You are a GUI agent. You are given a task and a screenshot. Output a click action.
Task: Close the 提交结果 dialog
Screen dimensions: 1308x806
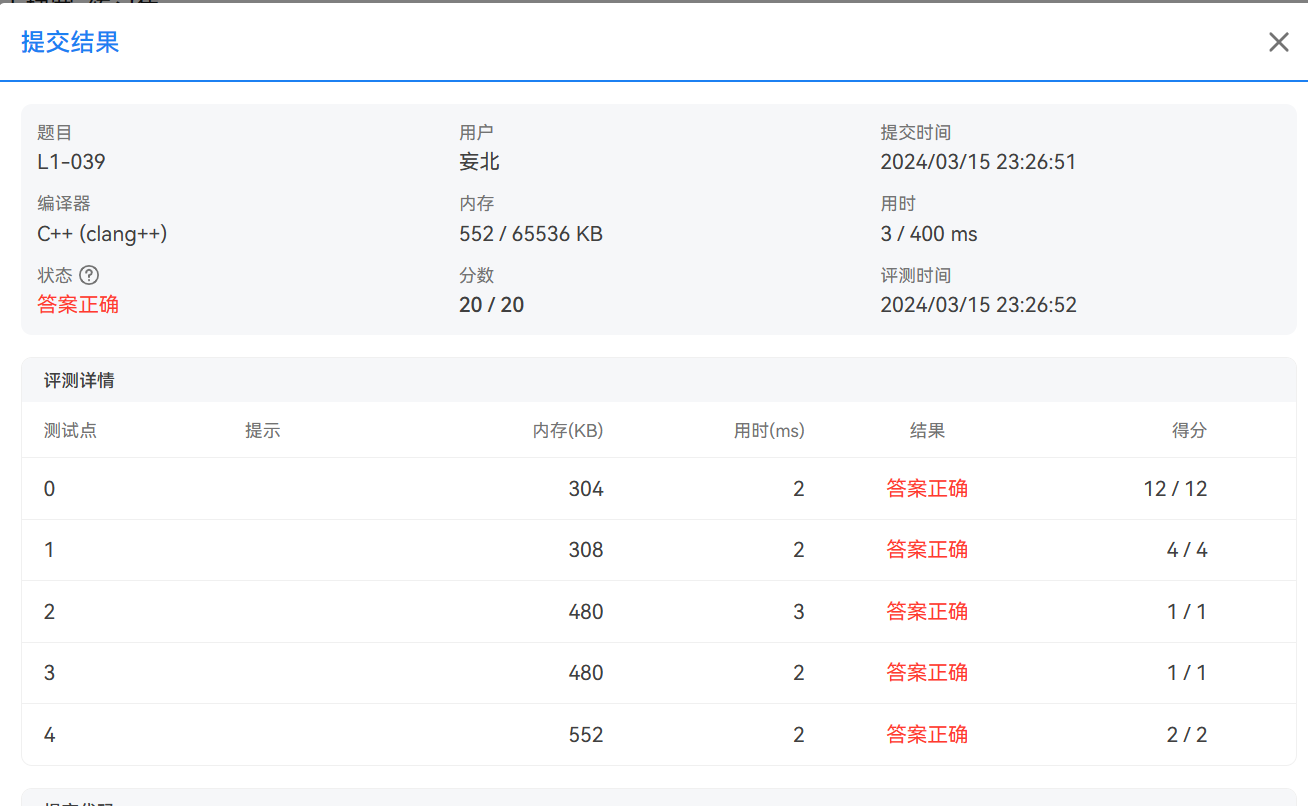pyautogui.click(x=1278, y=42)
